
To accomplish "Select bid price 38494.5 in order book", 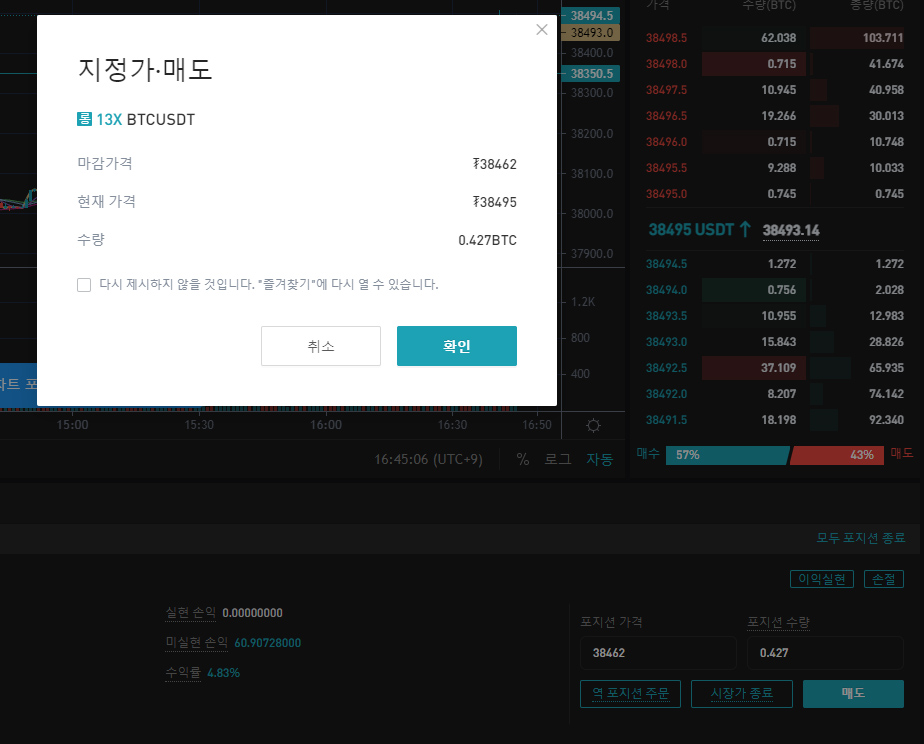I will coord(666,264).
